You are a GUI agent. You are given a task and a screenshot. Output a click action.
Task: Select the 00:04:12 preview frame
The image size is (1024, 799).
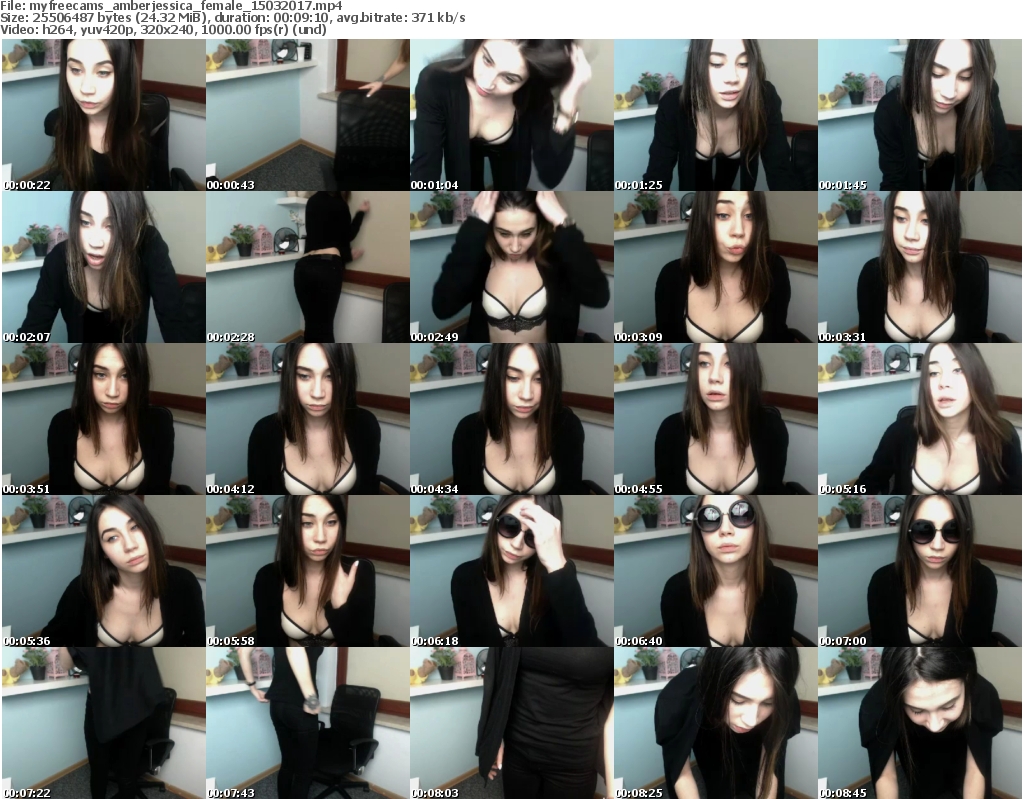[308, 419]
